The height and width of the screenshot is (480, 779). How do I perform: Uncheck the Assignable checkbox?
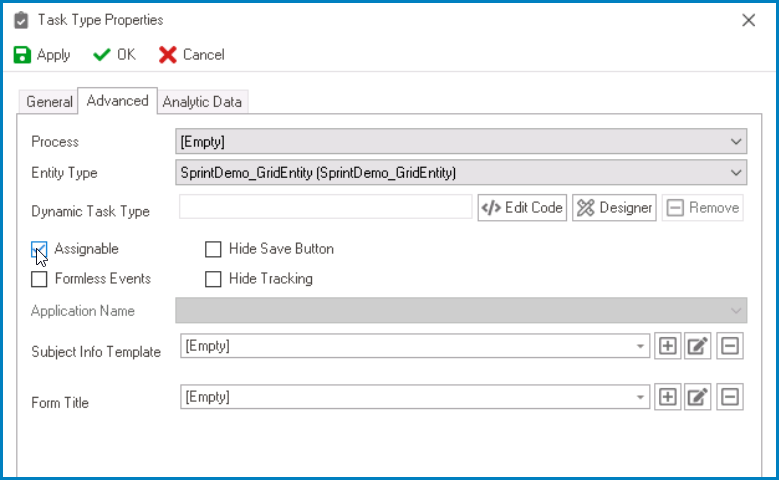click(40, 249)
